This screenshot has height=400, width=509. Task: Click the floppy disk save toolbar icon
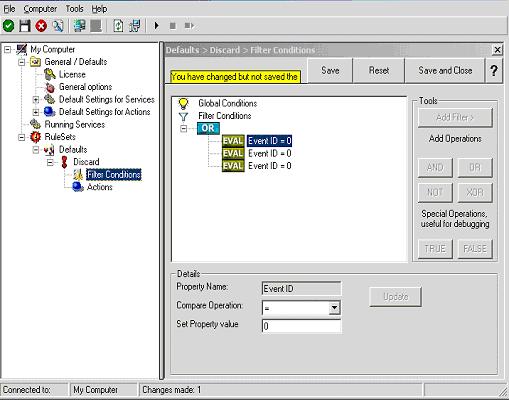pos(25,26)
